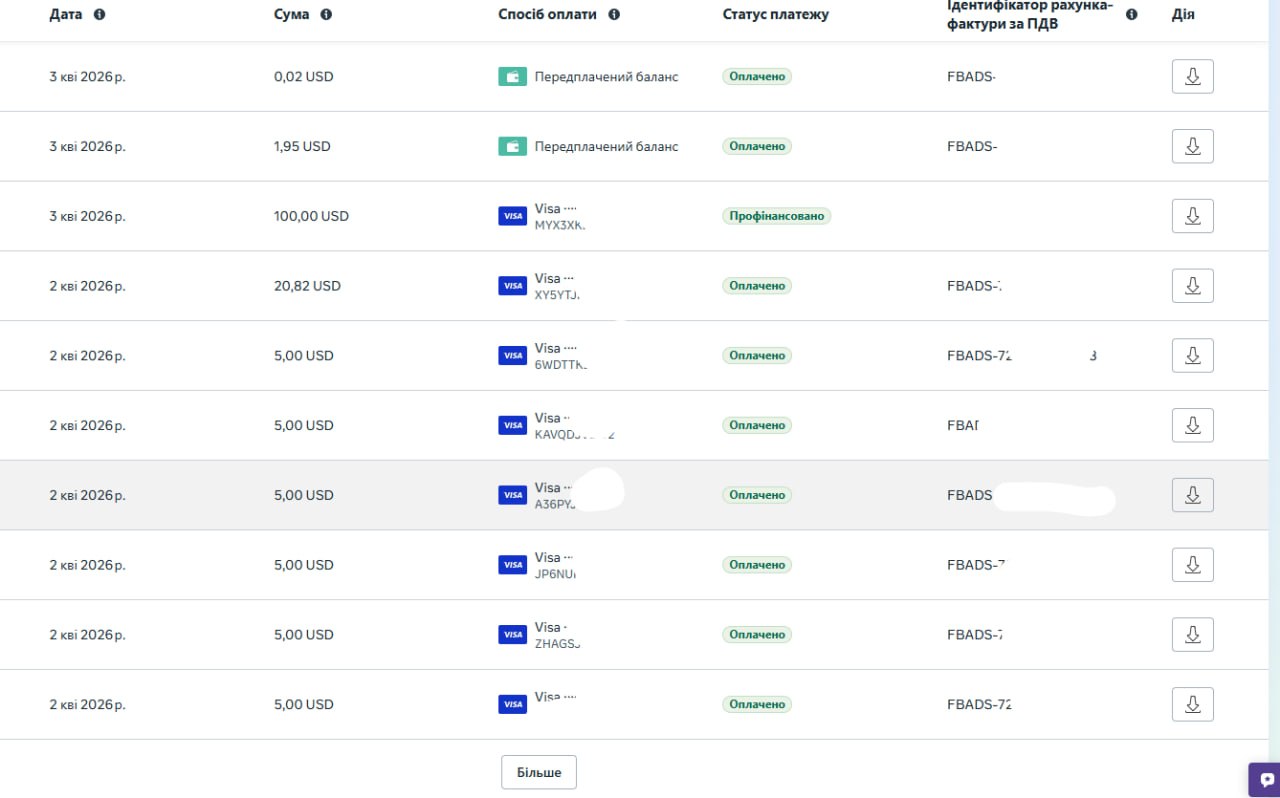Download receipt for Visa KAVQD payment
The width and height of the screenshot is (1280, 798).
[1192, 425]
